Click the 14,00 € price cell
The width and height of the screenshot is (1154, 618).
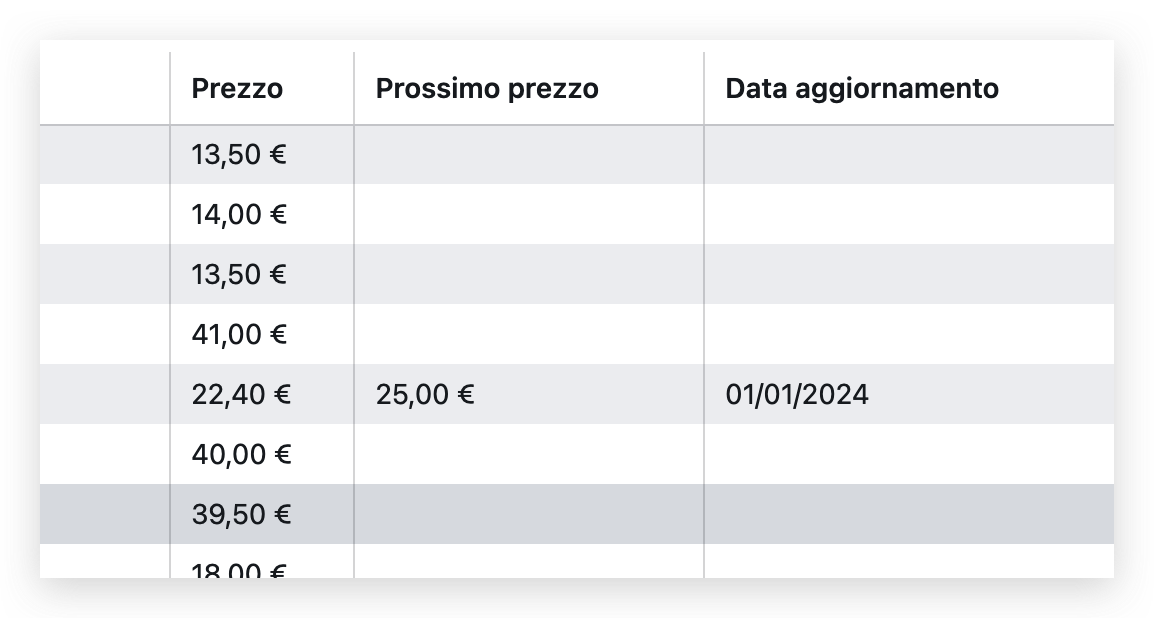[239, 214]
